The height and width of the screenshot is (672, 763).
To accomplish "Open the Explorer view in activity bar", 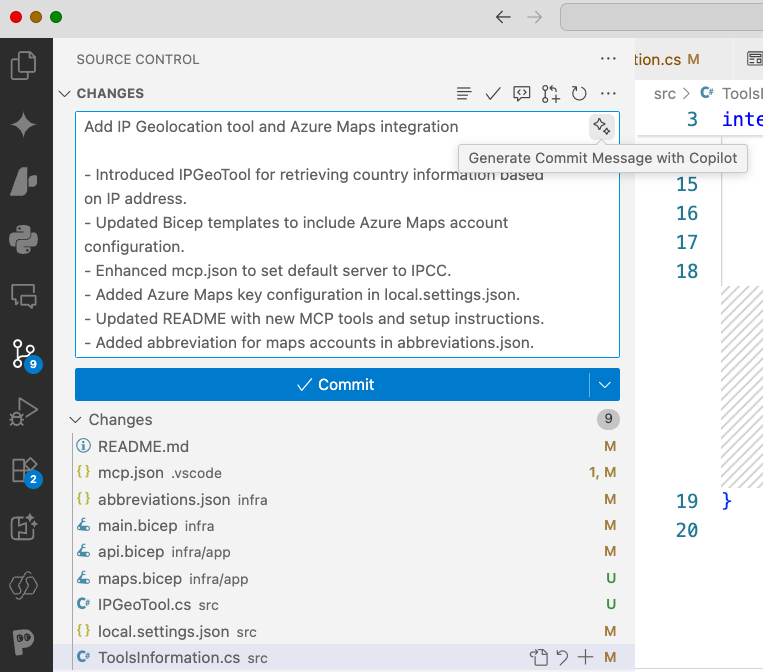I will (23, 65).
